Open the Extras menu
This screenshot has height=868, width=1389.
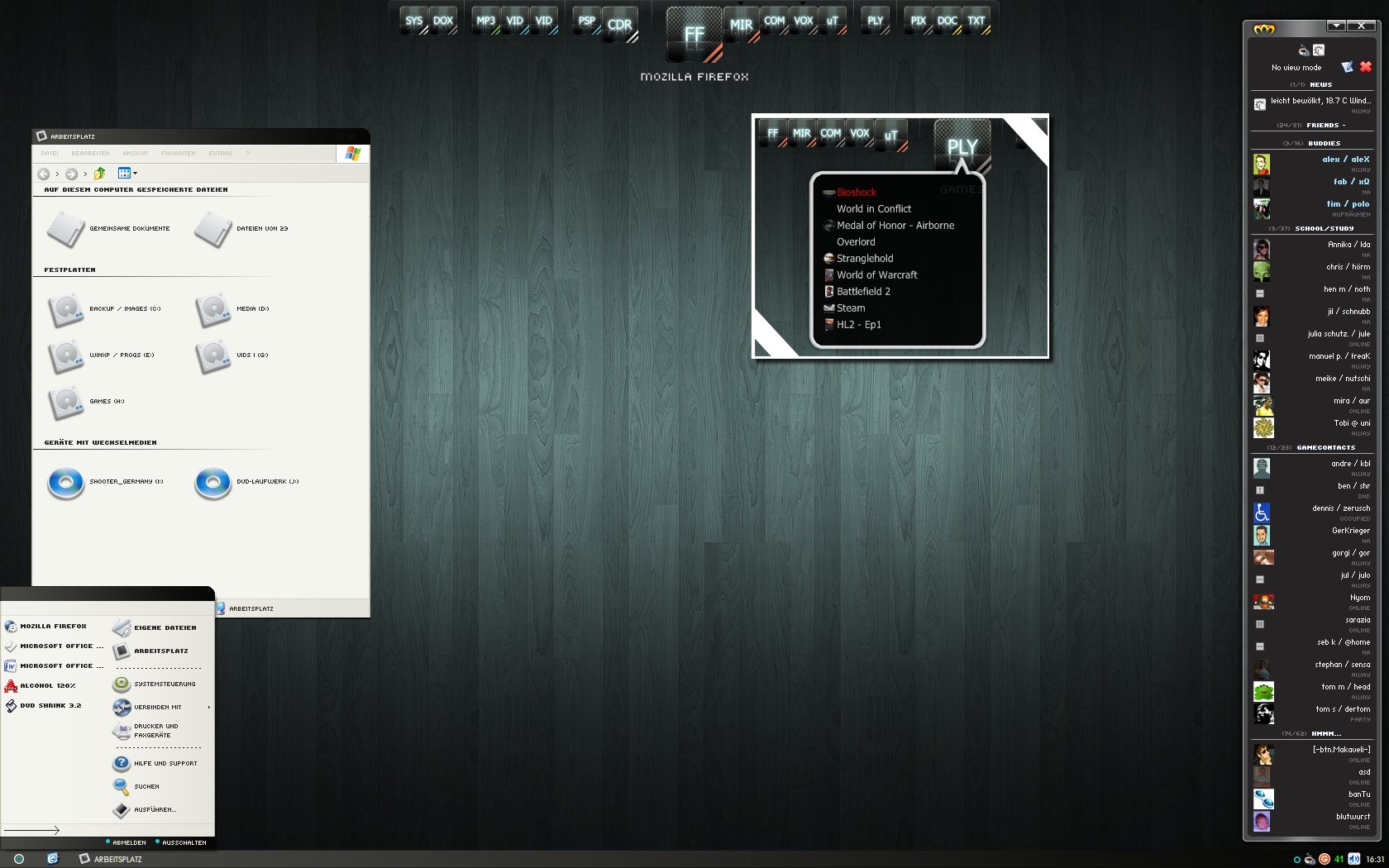click(221, 154)
